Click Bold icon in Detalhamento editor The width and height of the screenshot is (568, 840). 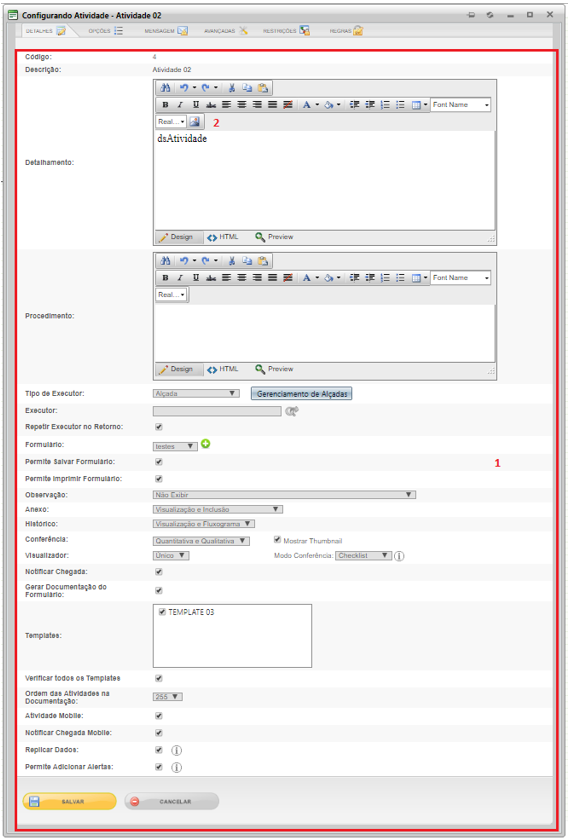click(165, 105)
